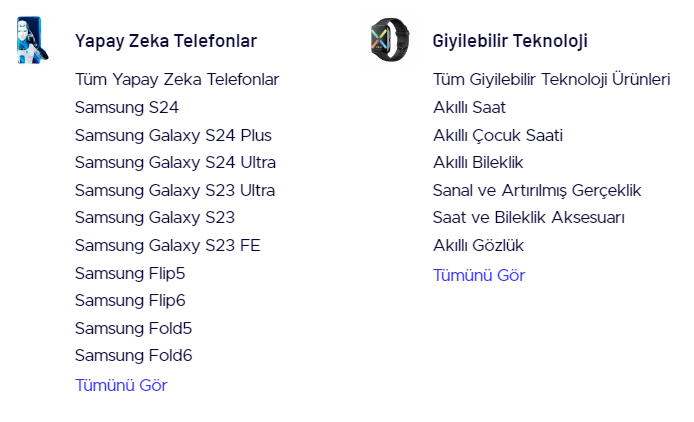This screenshot has height=422, width=694.
Task: Open Tüm Giyilebilir Teknoloji Ürünleri
Action: pos(551,79)
